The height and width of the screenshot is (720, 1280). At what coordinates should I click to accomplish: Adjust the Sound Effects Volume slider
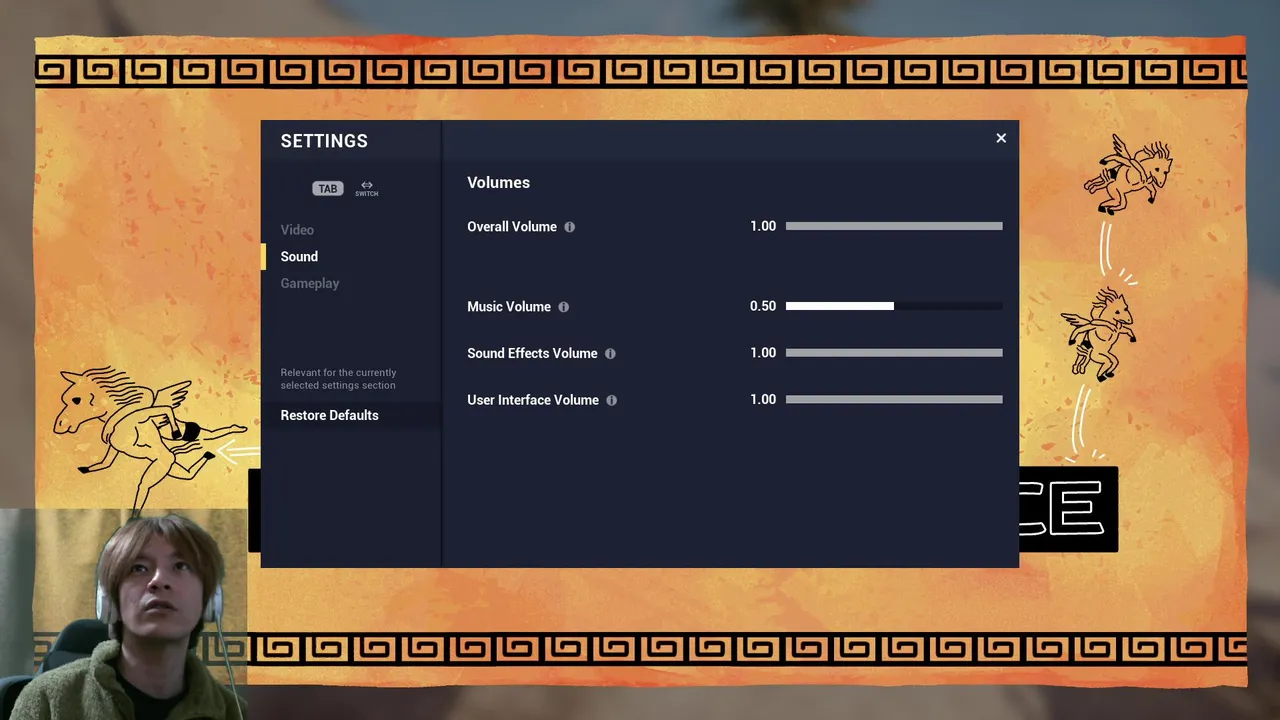point(894,352)
